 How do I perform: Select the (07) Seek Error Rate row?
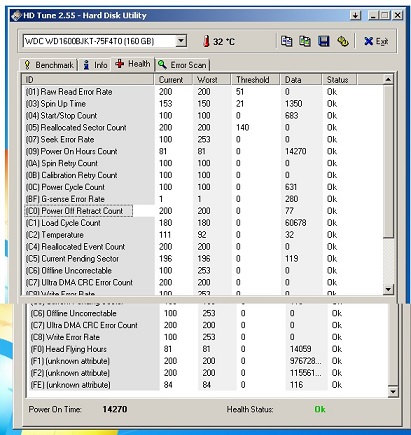[x=202, y=139]
